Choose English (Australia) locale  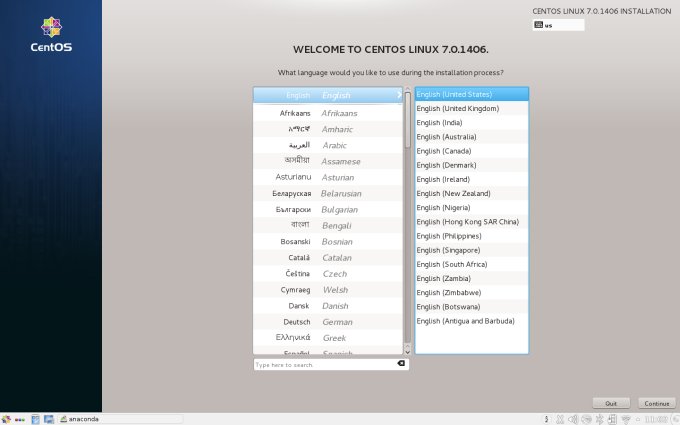pyautogui.click(x=472, y=137)
